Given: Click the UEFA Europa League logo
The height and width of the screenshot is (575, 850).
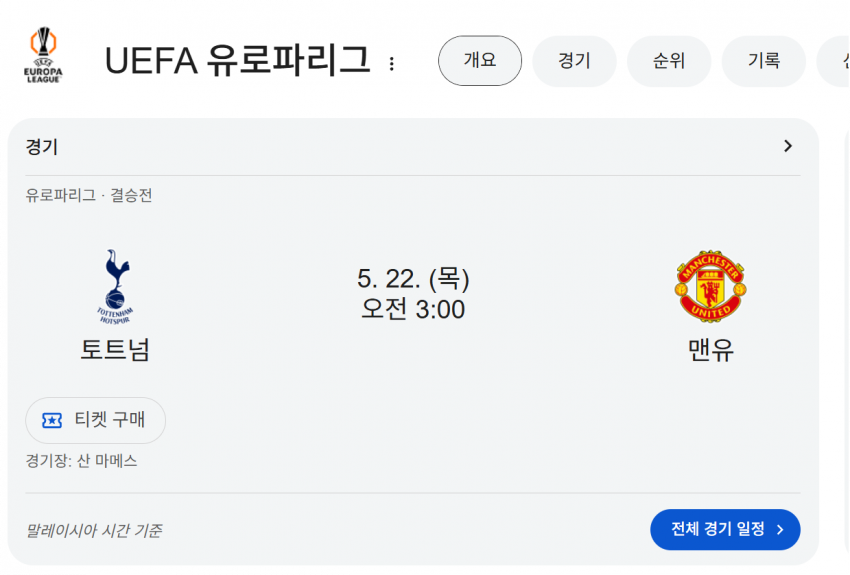Looking at the screenshot, I should (43, 55).
